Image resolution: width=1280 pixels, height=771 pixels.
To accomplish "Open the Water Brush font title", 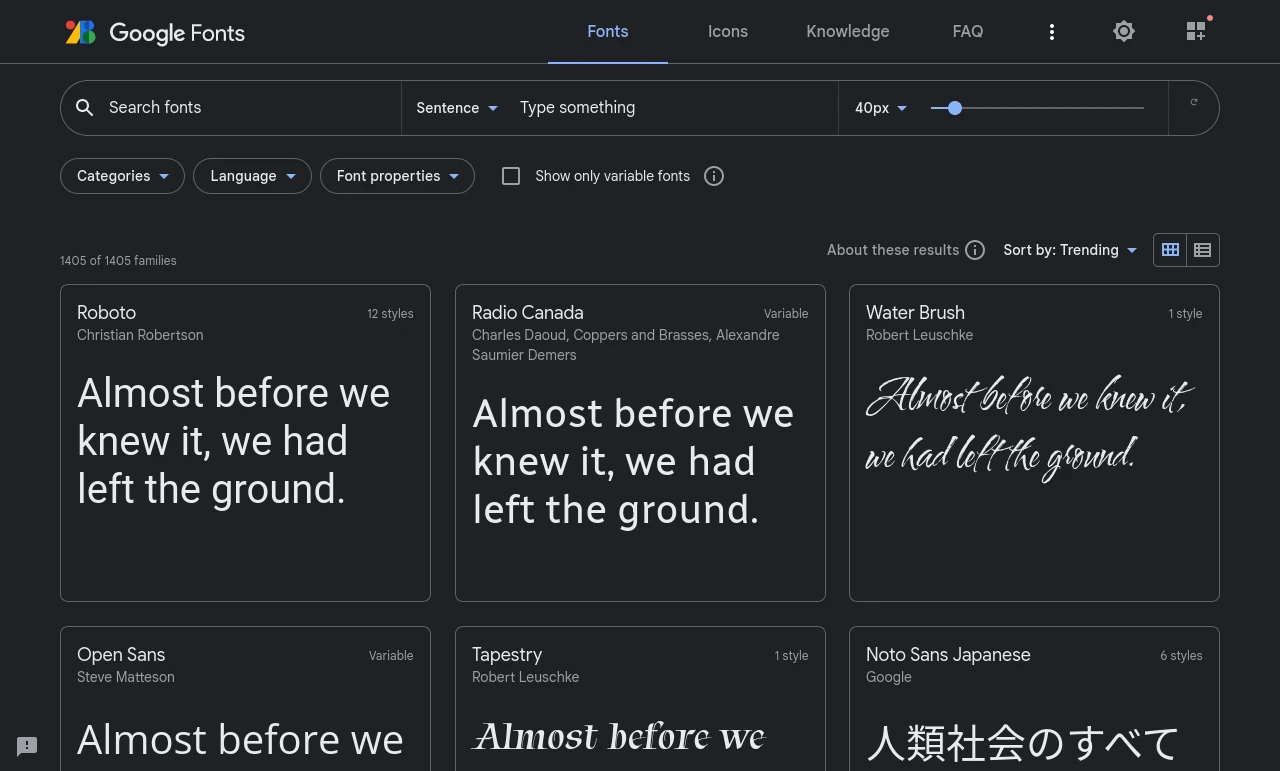I will tap(915, 313).
